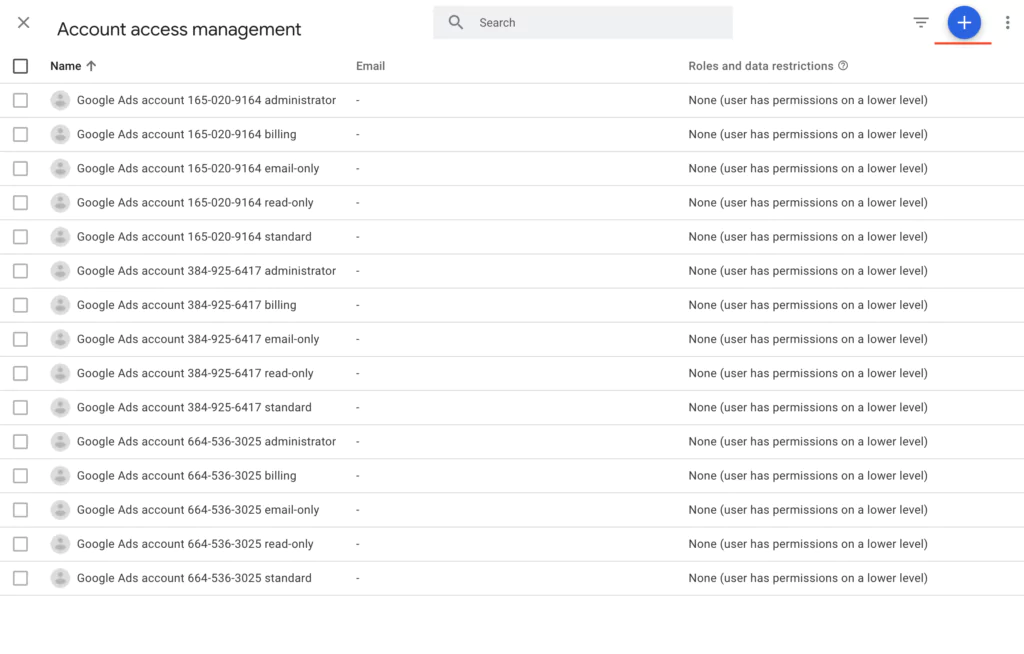This screenshot has width=1024, height=654.
Task: Open Google Ads account 664-536-3025 billing
Action: 186,476
